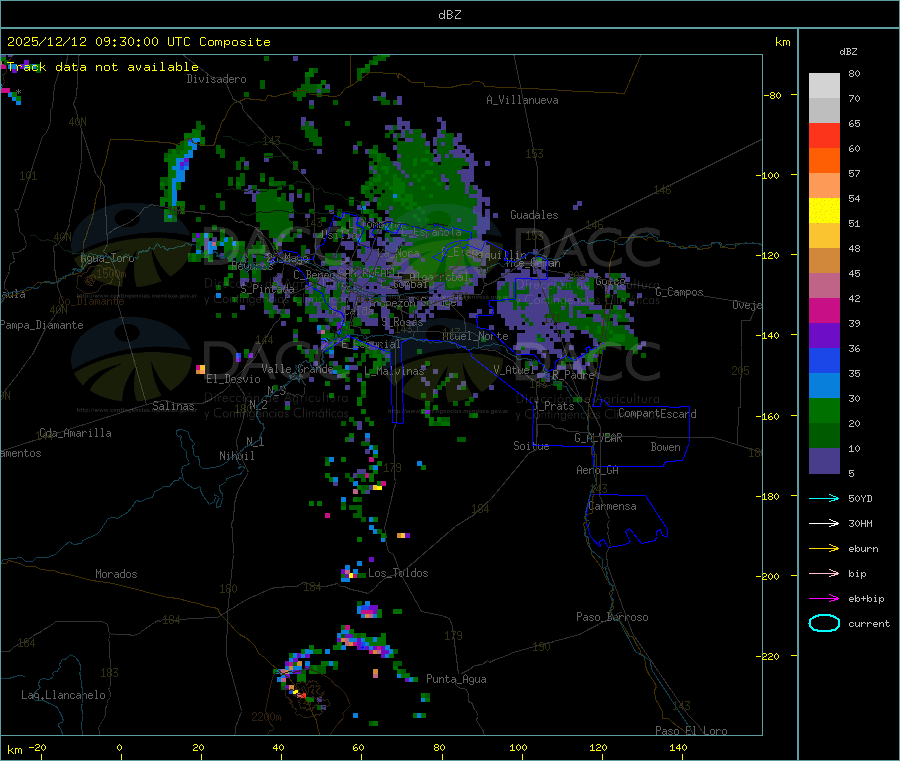Click the Atuel_Norte map label
900x761 pixels.
475,336
